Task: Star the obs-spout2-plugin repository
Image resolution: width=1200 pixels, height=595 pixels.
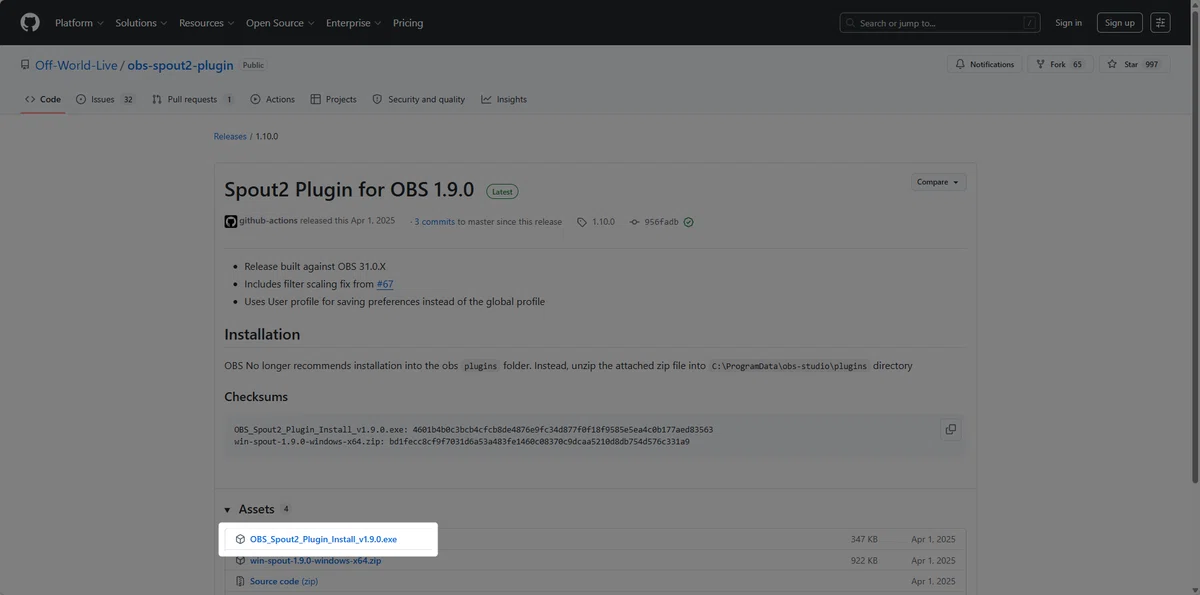Action: [x=1134, y=64]
